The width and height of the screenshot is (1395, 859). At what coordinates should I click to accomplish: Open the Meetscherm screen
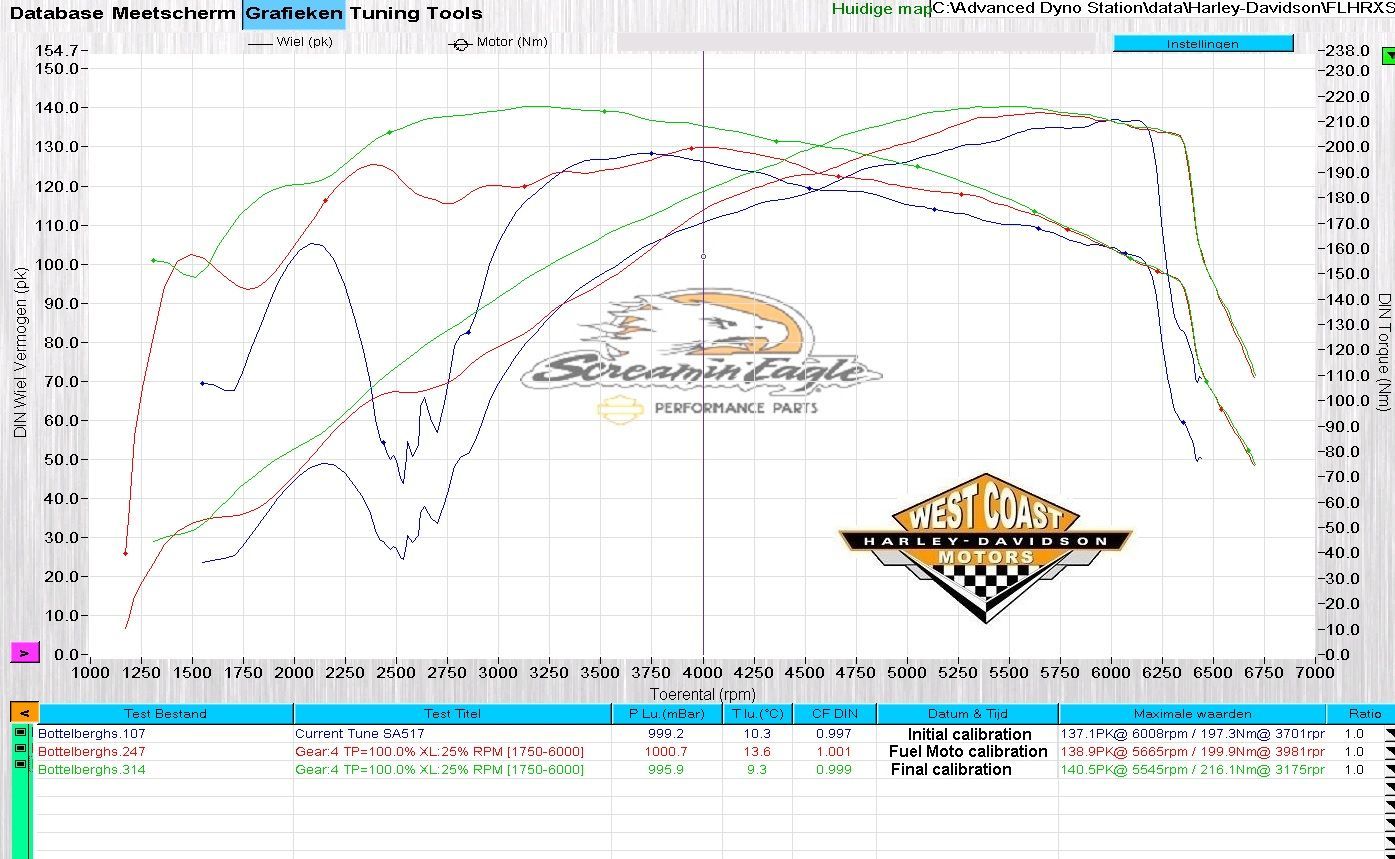click(x=174, y=13)
